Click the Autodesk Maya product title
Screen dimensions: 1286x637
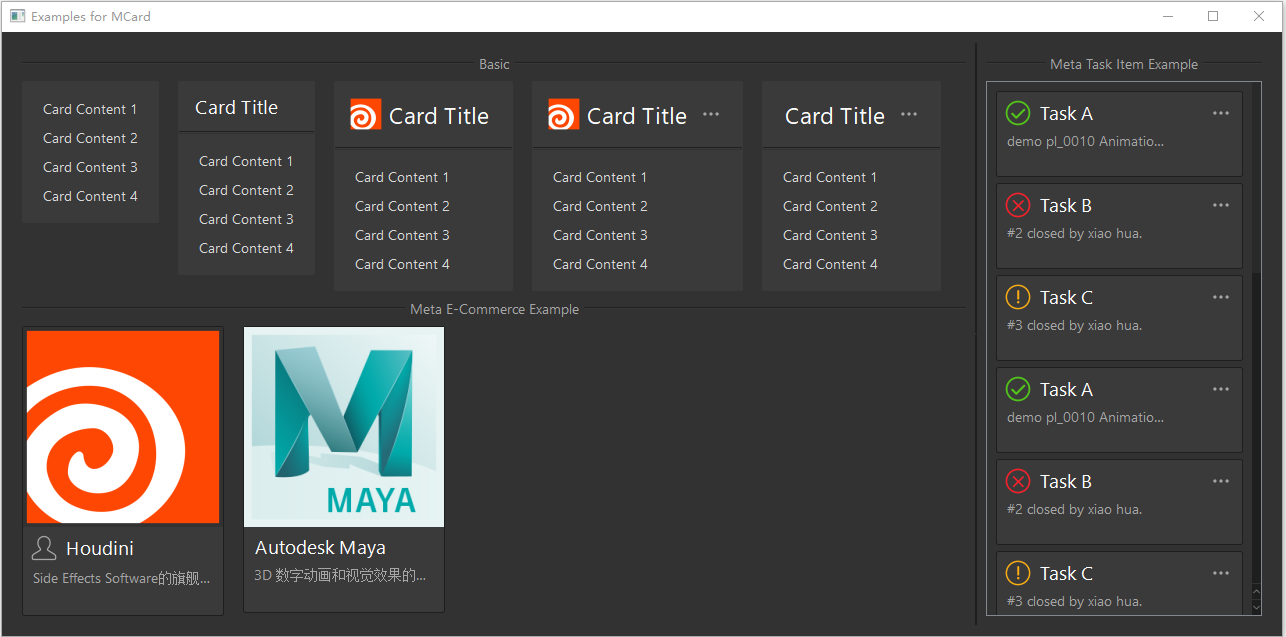(320, 548)
